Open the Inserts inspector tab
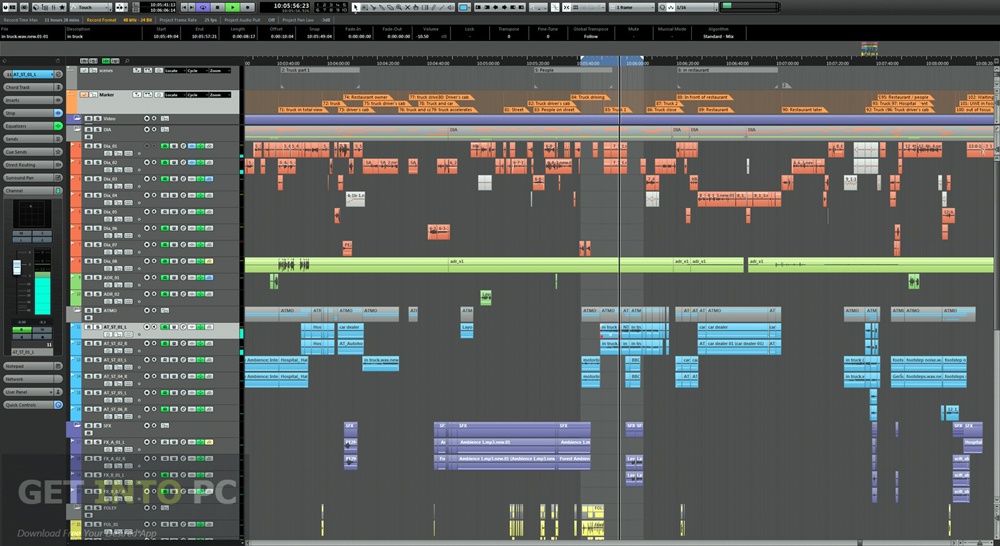This screenshot has width=1000, height=546. 32,100
